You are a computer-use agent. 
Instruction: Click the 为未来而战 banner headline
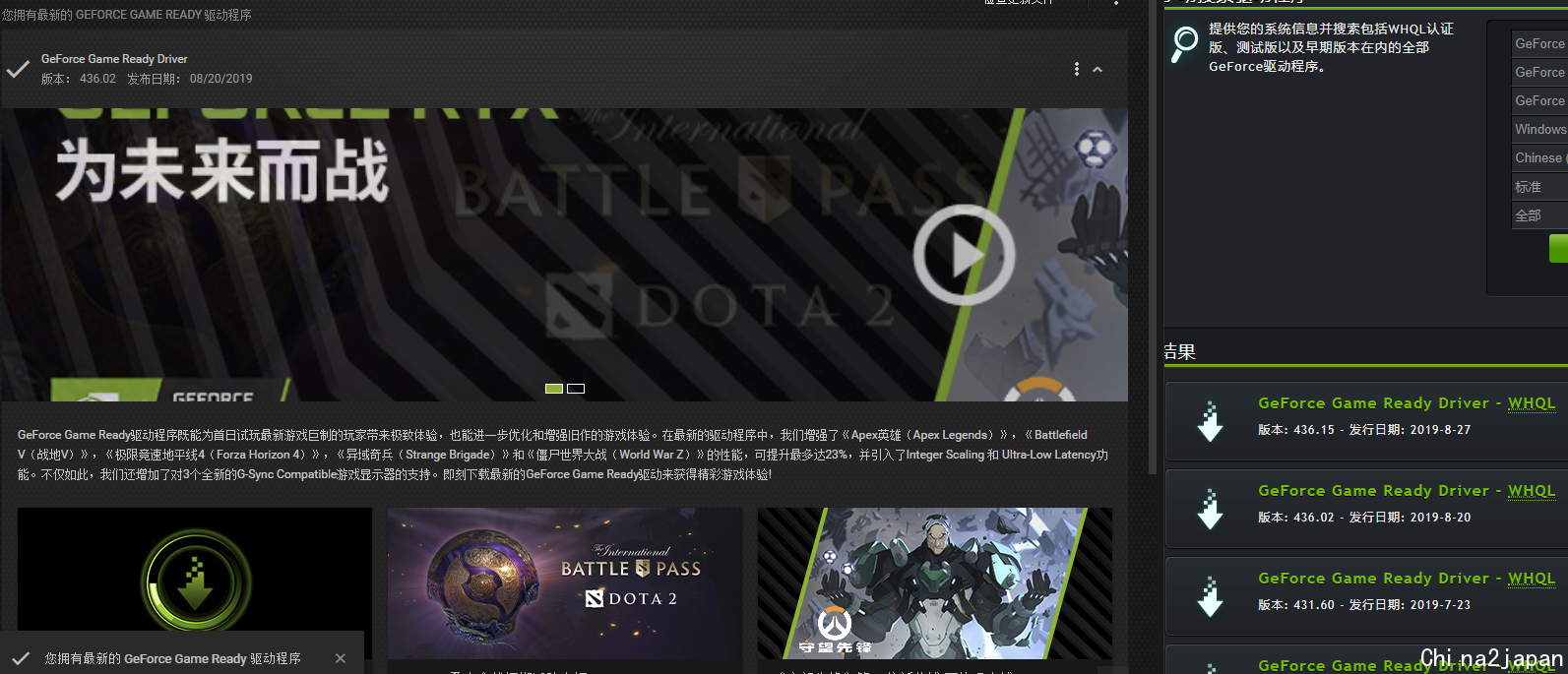coord(222,171)
